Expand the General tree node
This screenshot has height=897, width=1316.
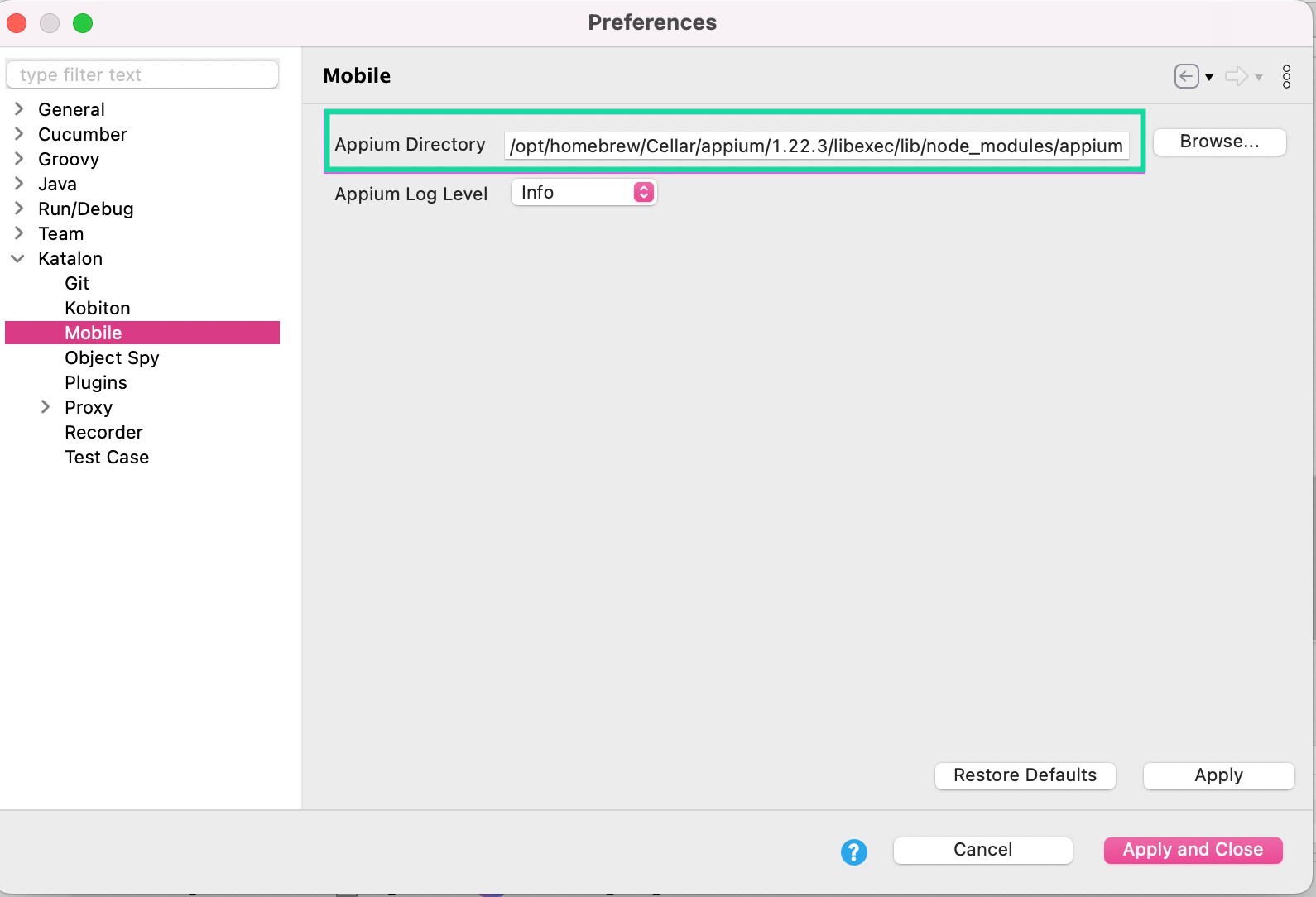click(x=19, y=109)
